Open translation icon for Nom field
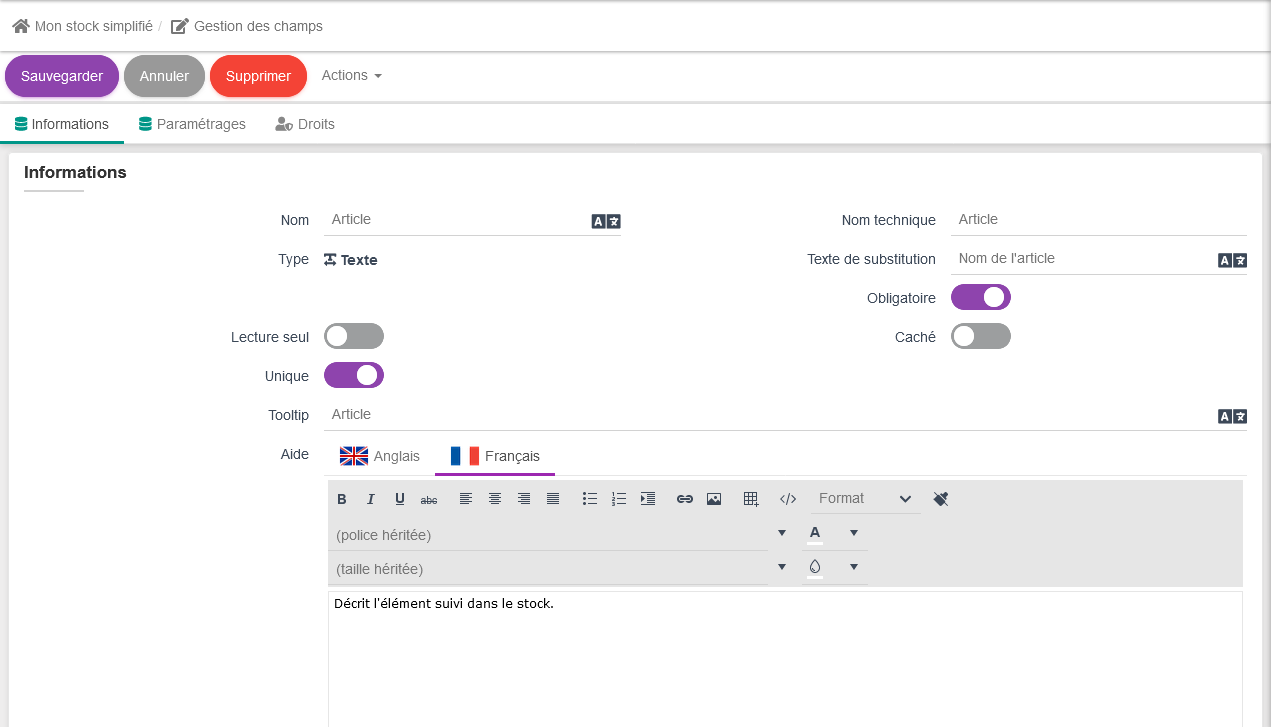This screenshot has height=727, width=1271. click(x=606, y=222)
